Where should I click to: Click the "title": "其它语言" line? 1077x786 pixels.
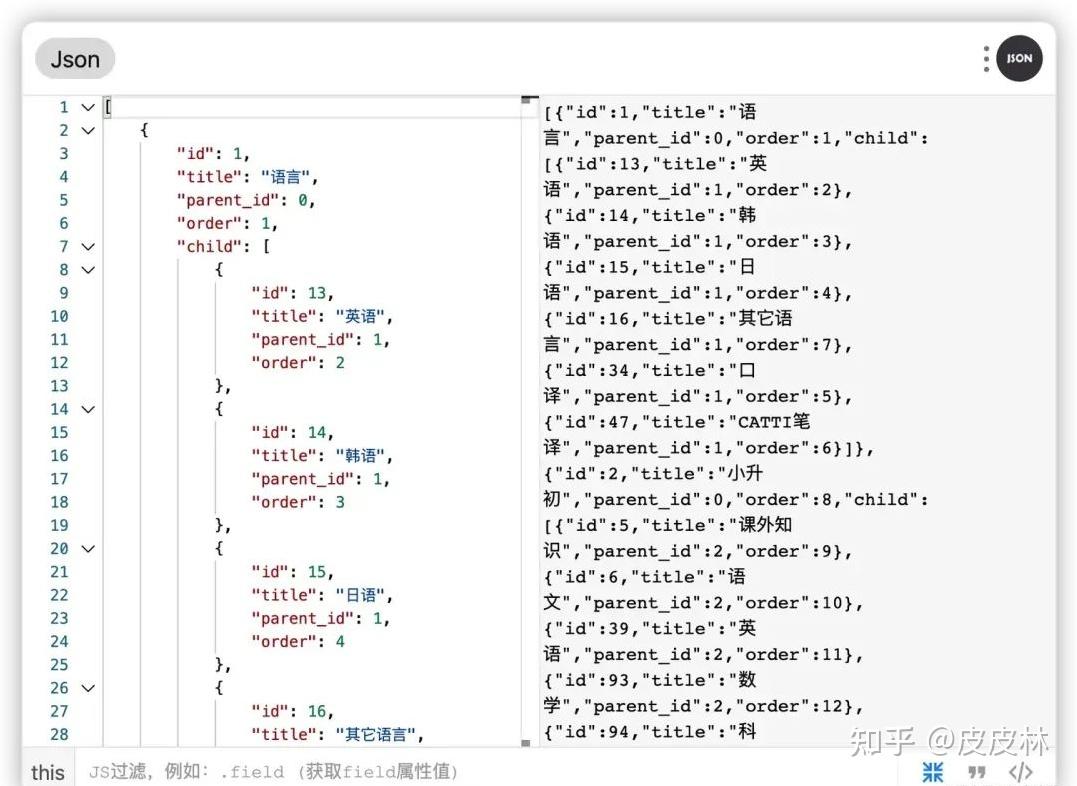337,735
